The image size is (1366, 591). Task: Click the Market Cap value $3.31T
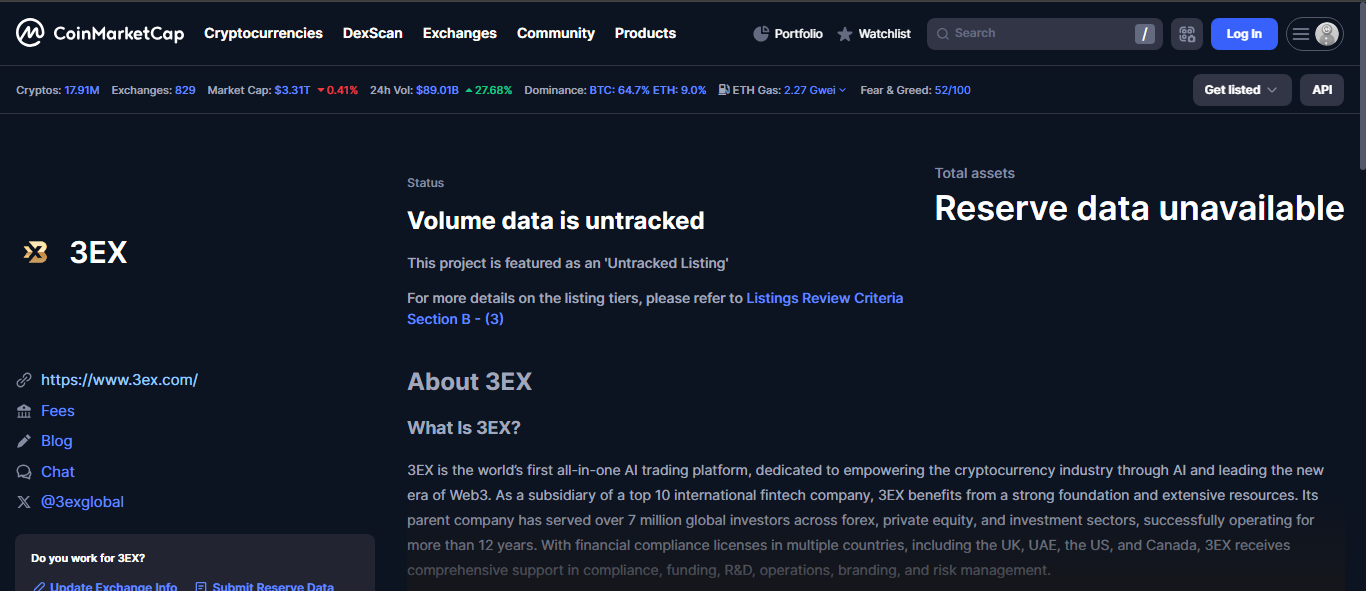292,90
